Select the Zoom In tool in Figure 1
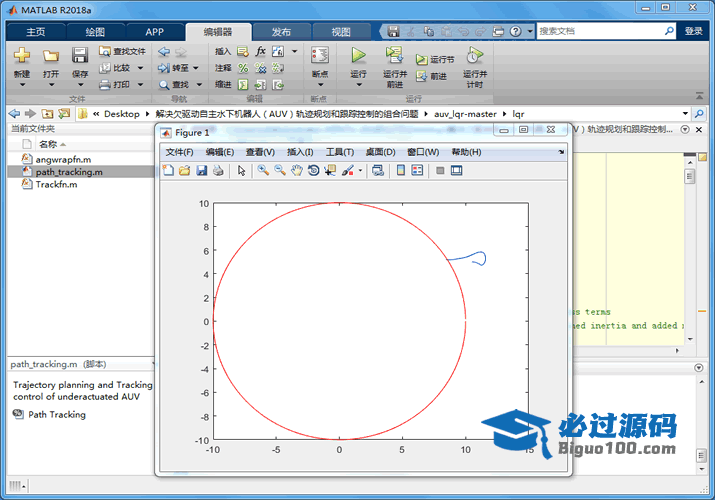 point(263,170)
